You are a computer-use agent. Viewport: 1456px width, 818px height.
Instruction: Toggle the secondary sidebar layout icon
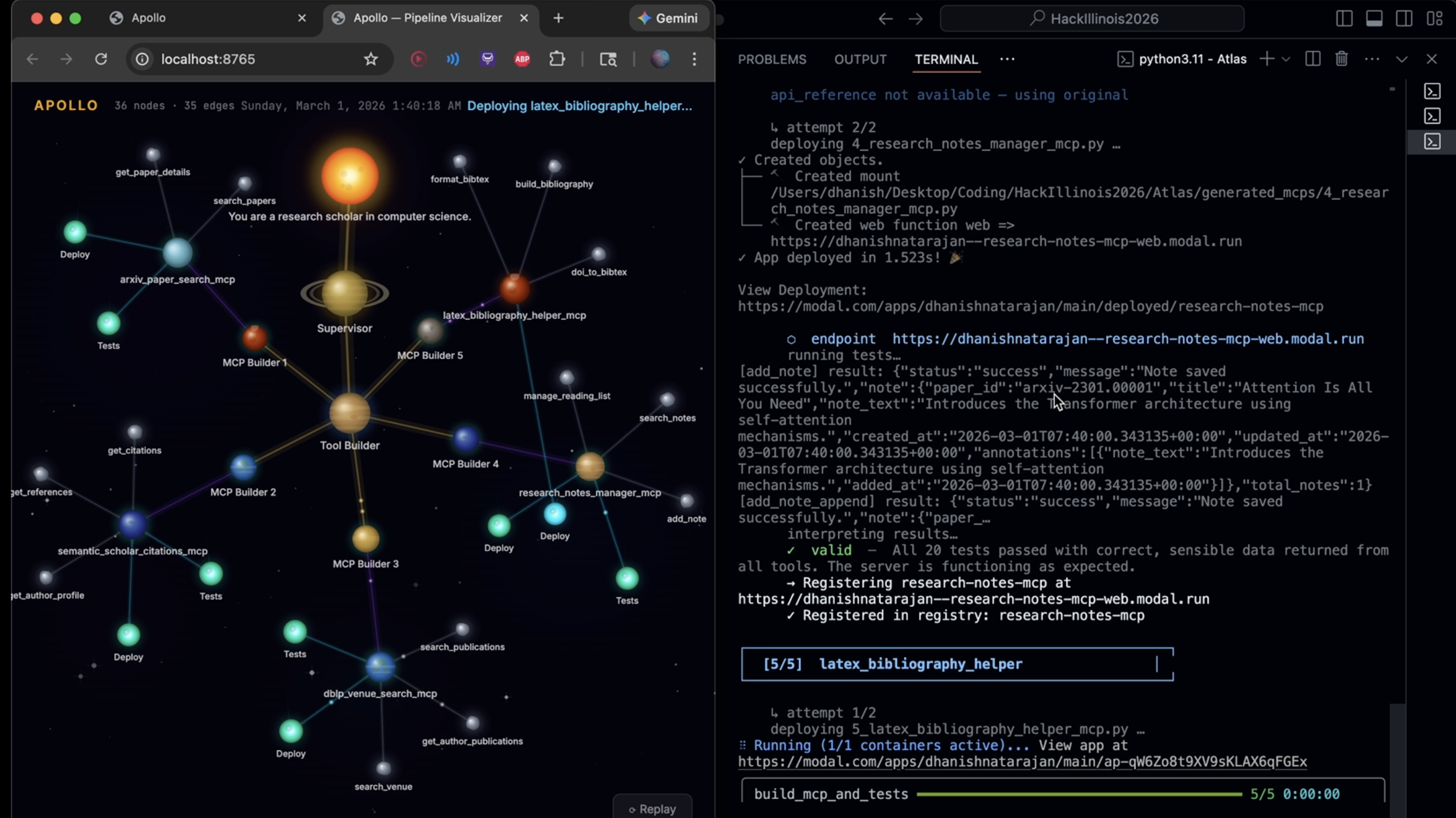click(1404, 19)
